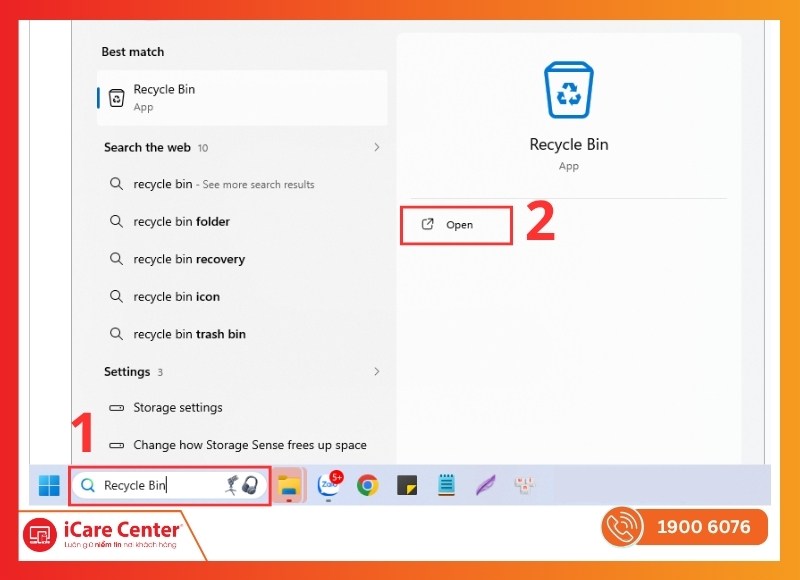Screen dimensions: 800x580
Task: Select the 'recycle bin folder' web suggestion
Action: click(181, 222)
